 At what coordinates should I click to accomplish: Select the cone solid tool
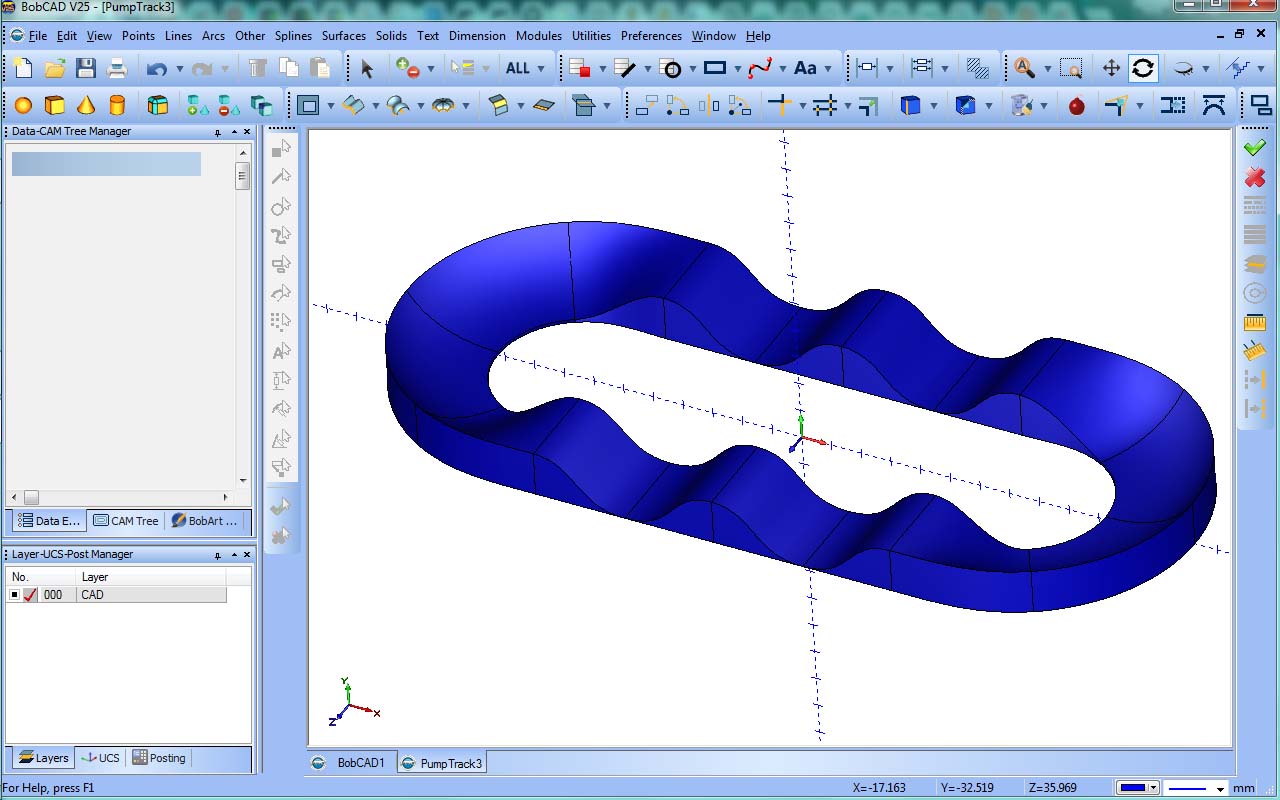[86, 105]
